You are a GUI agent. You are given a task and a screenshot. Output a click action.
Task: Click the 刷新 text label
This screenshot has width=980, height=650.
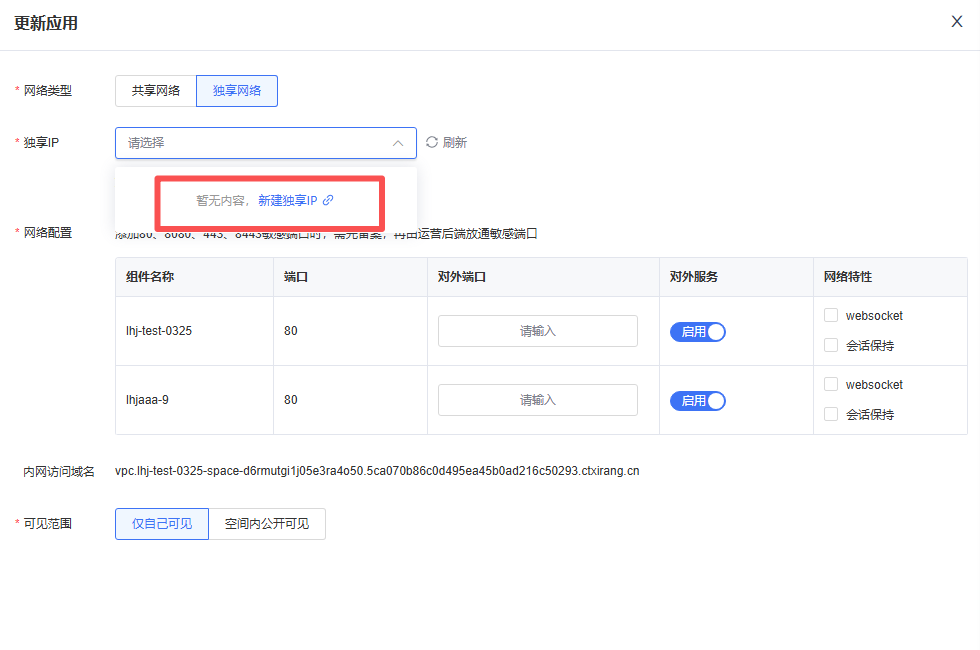pyautogui.click(x=455, y=142)
